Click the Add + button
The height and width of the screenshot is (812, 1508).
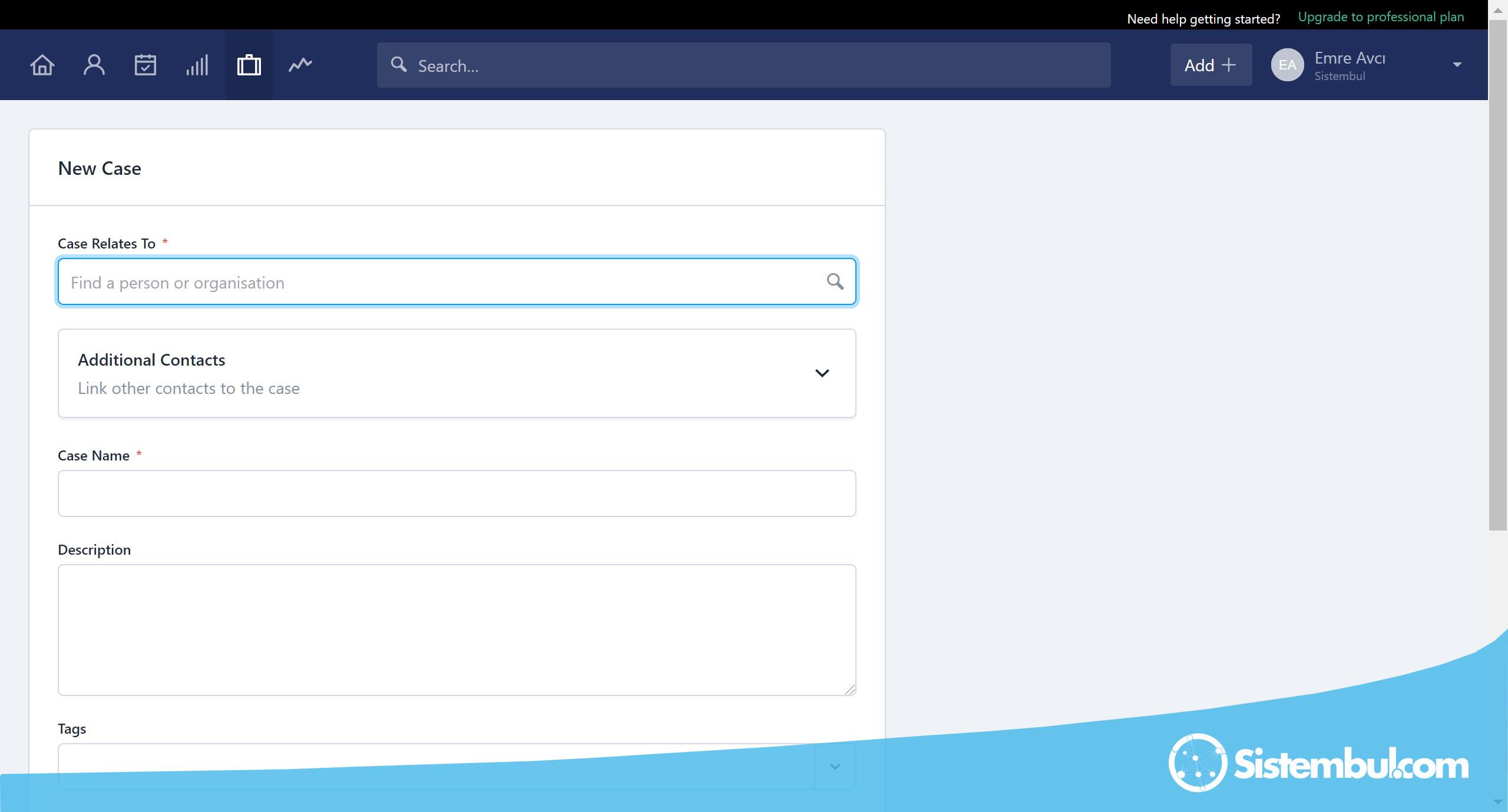(x=1211, y=65)
